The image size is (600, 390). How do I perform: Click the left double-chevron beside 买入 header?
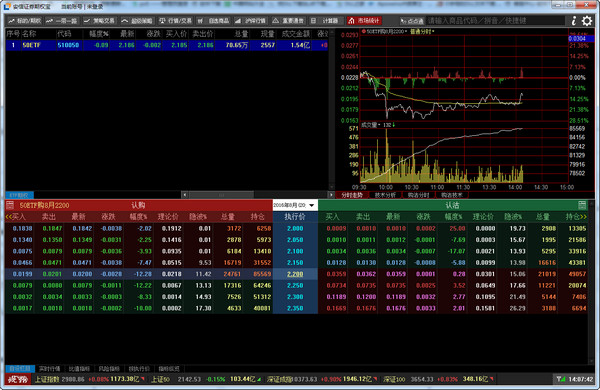[8, 217]
